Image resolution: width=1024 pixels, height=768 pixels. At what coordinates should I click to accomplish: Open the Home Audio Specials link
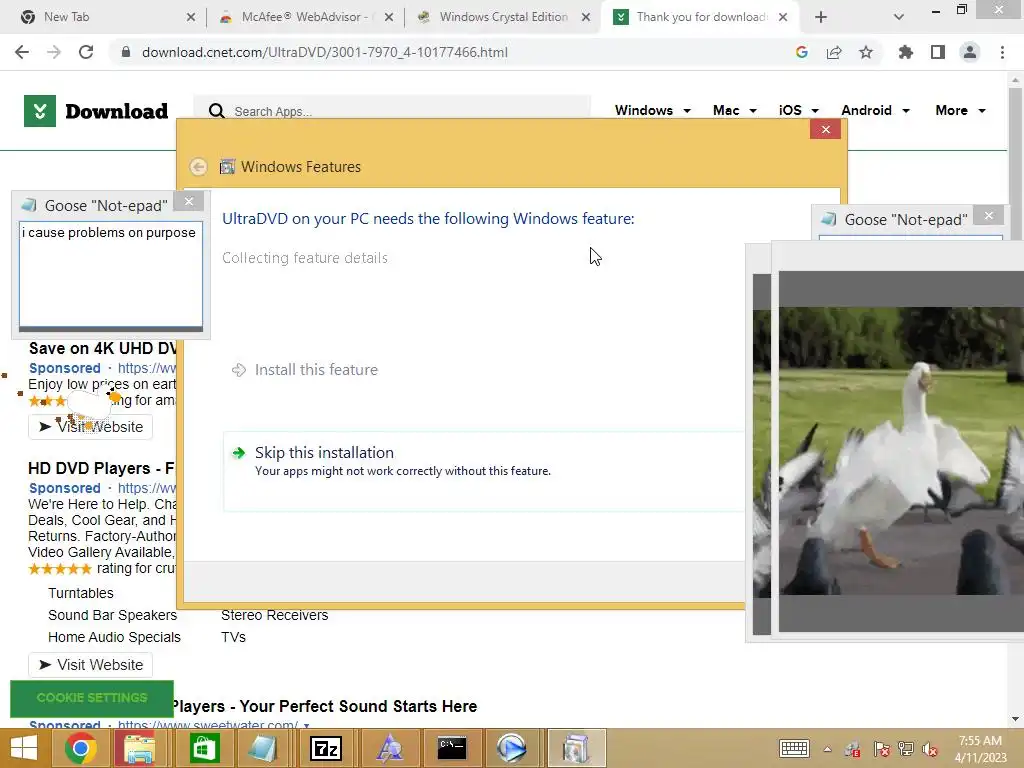click(x=114, y=637)
